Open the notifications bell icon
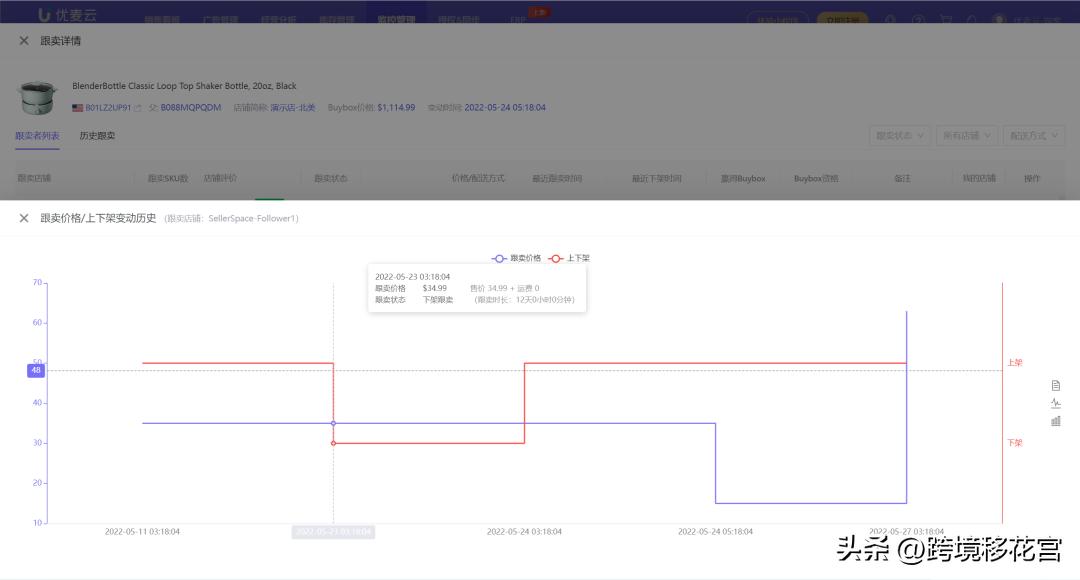Viewport: 1080px width, 580px height. click(x=971, y=18)
